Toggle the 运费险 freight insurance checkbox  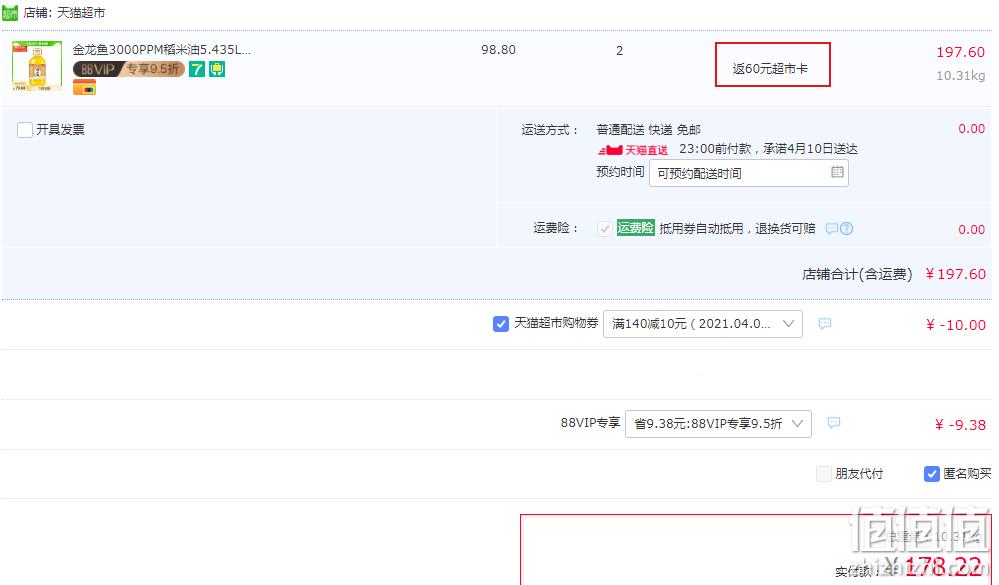click(x=605, y=229)
